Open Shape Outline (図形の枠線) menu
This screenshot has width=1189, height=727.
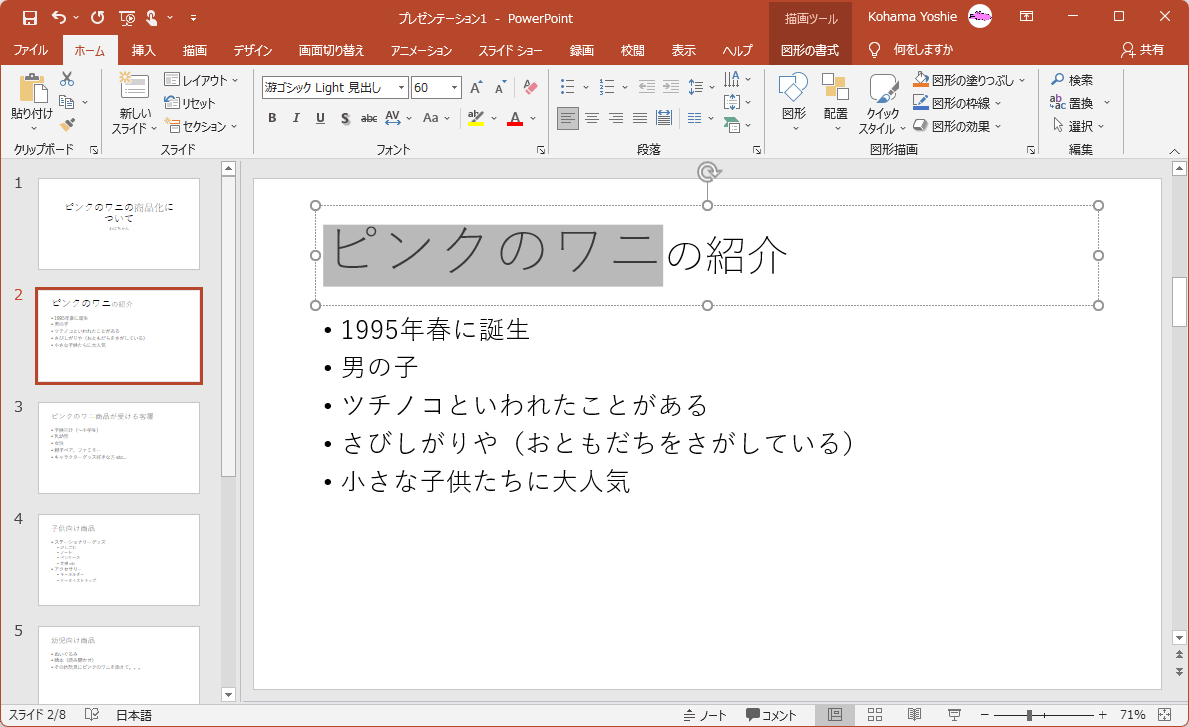[x=958, y=103]
